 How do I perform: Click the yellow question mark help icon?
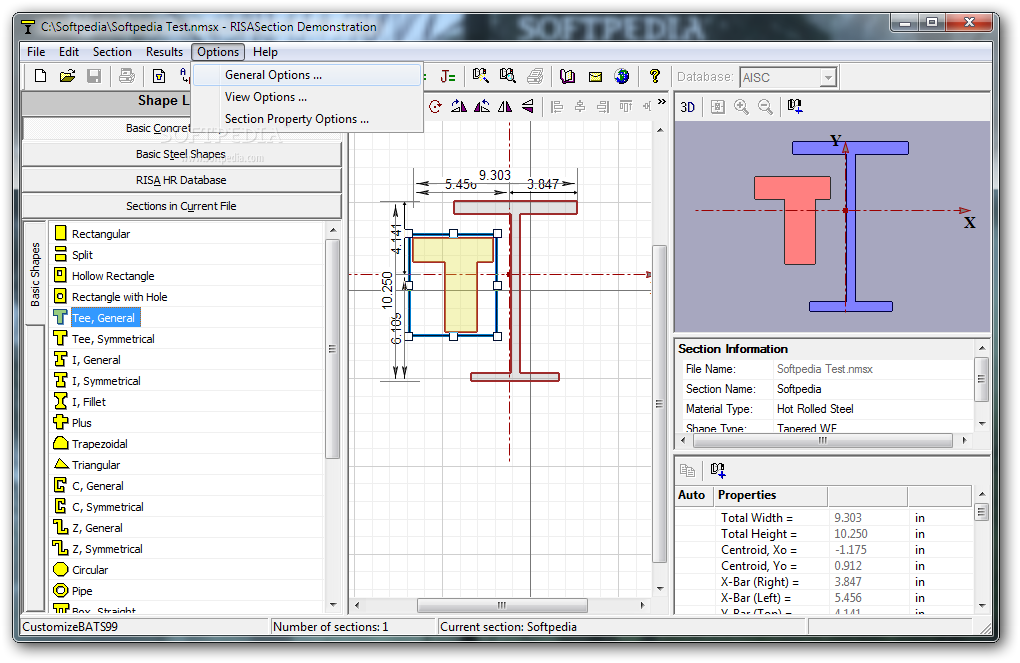[x=654, y=77]
